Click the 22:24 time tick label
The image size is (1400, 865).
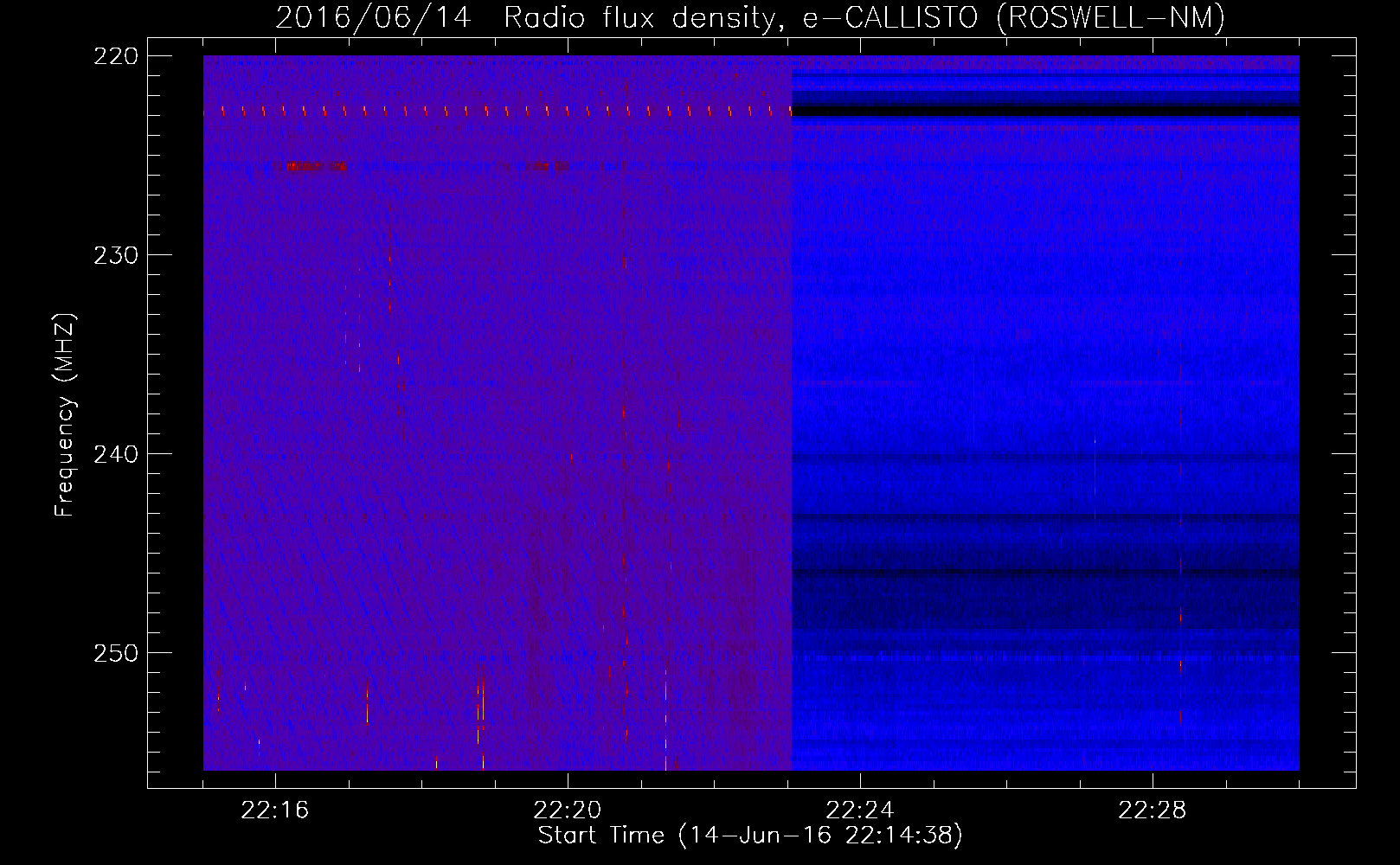coord(860,810)
